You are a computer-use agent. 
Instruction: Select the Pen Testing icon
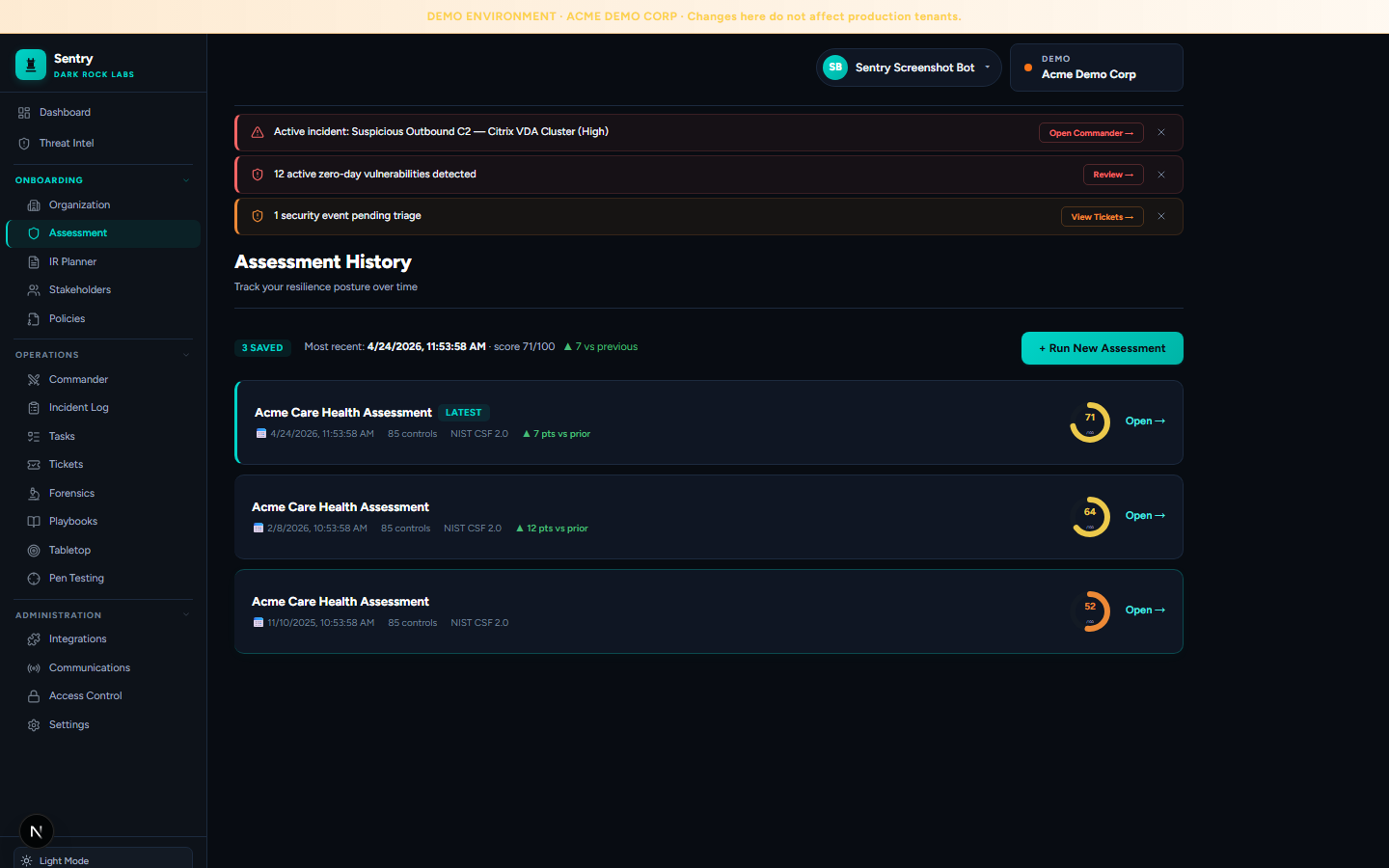[34, 579]
